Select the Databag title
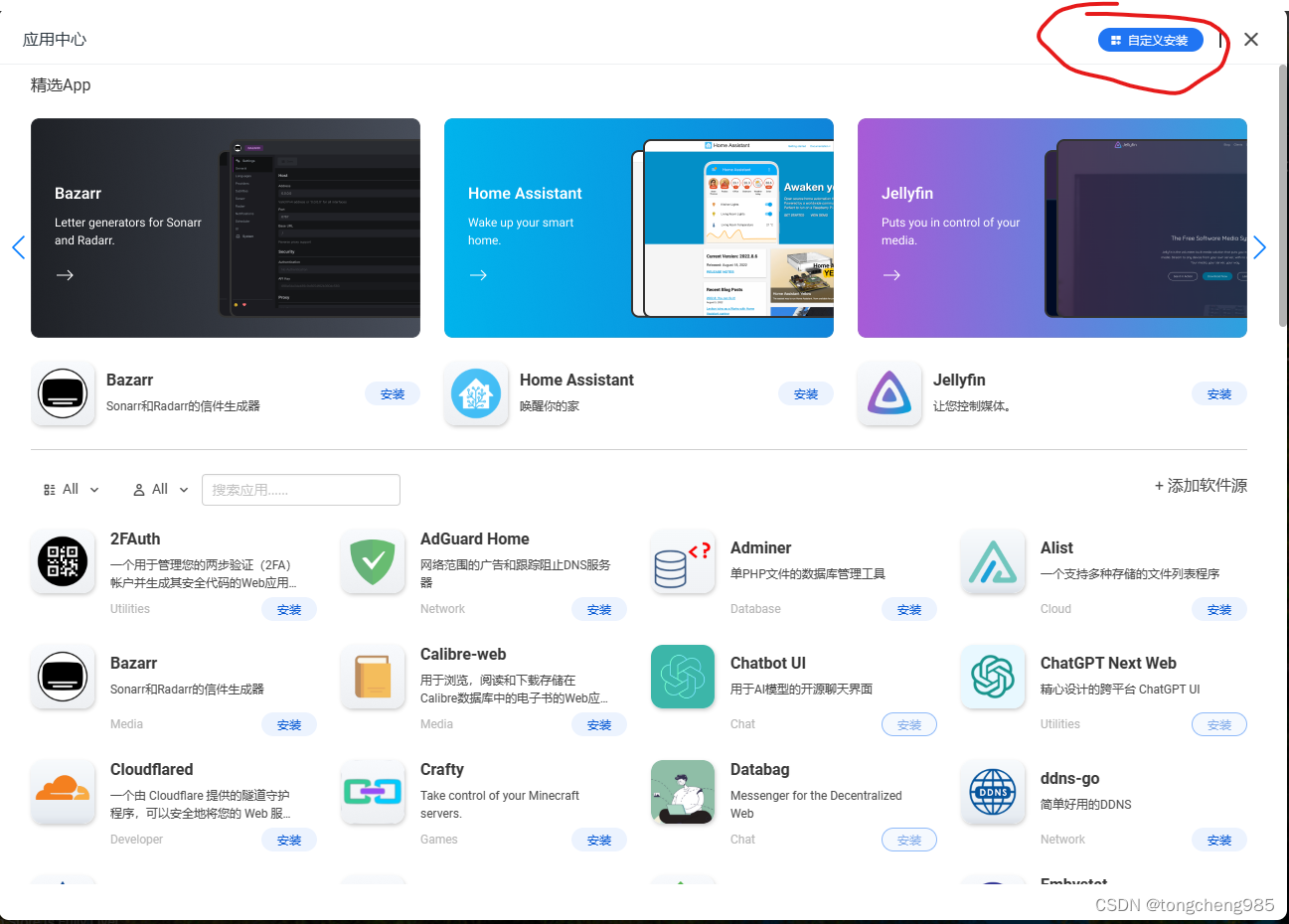 pyautogui.click(x=760, y=770)
